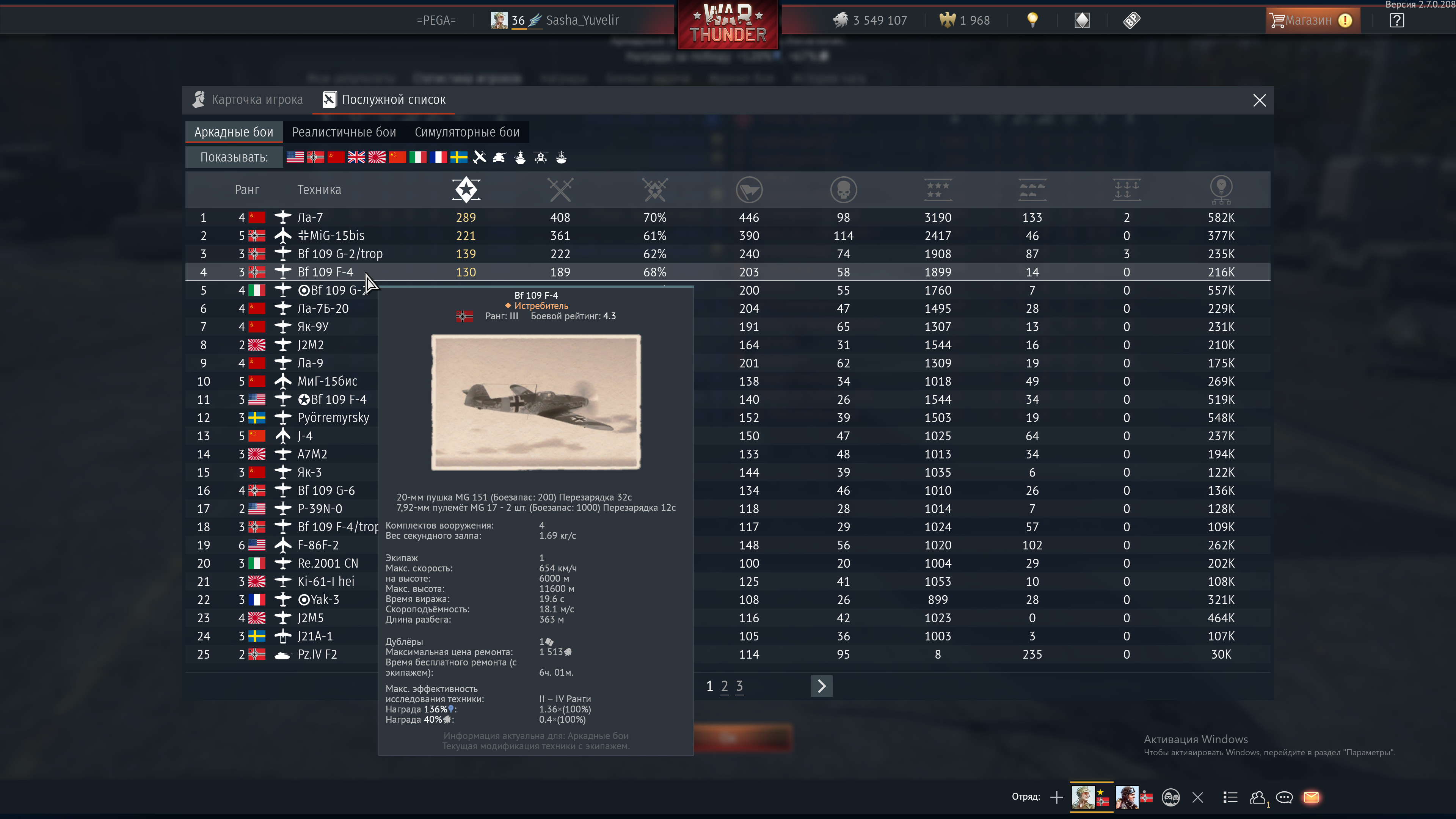This screenshot has width=1456, height=819.
Task: Sort by deaths skull column icon
Action: point(843,189)
